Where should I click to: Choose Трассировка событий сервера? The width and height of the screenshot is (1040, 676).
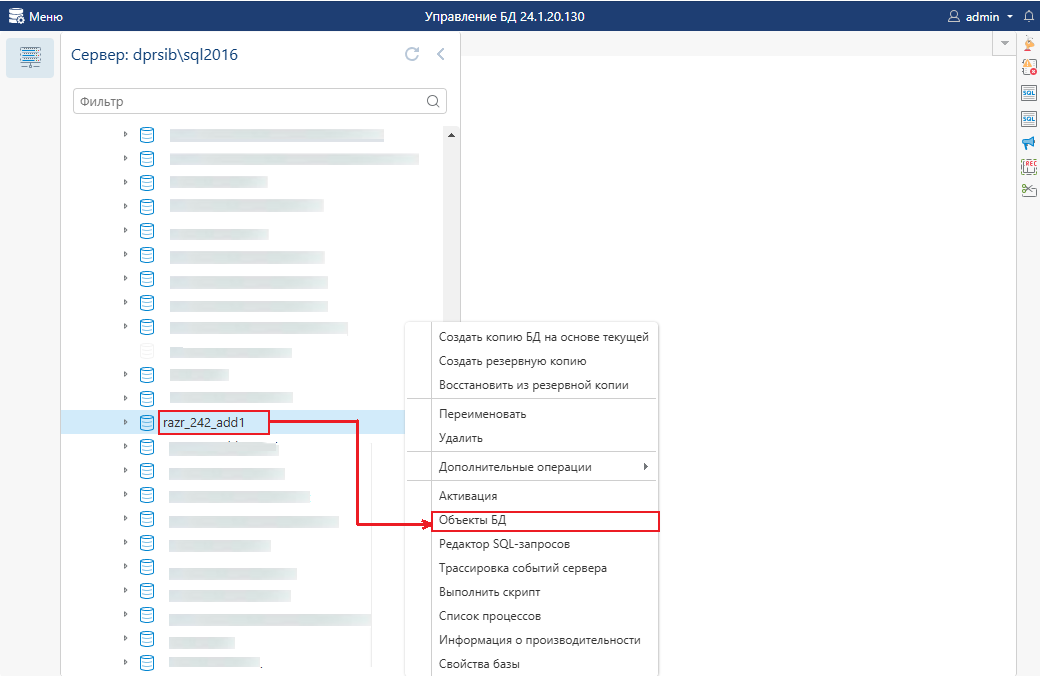coord(544,568)
